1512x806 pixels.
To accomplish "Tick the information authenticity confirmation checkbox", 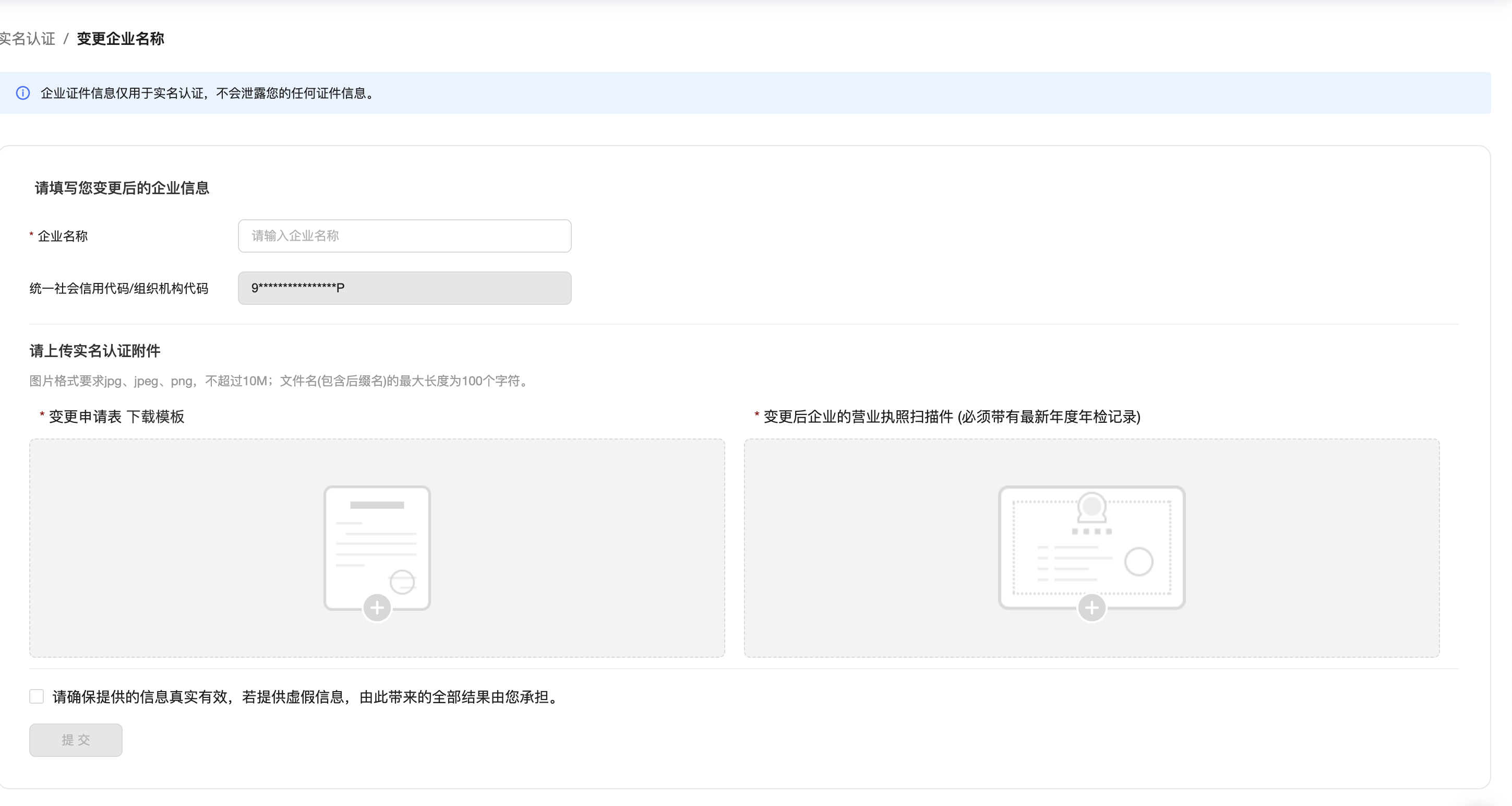I will [x=37, y=697].
